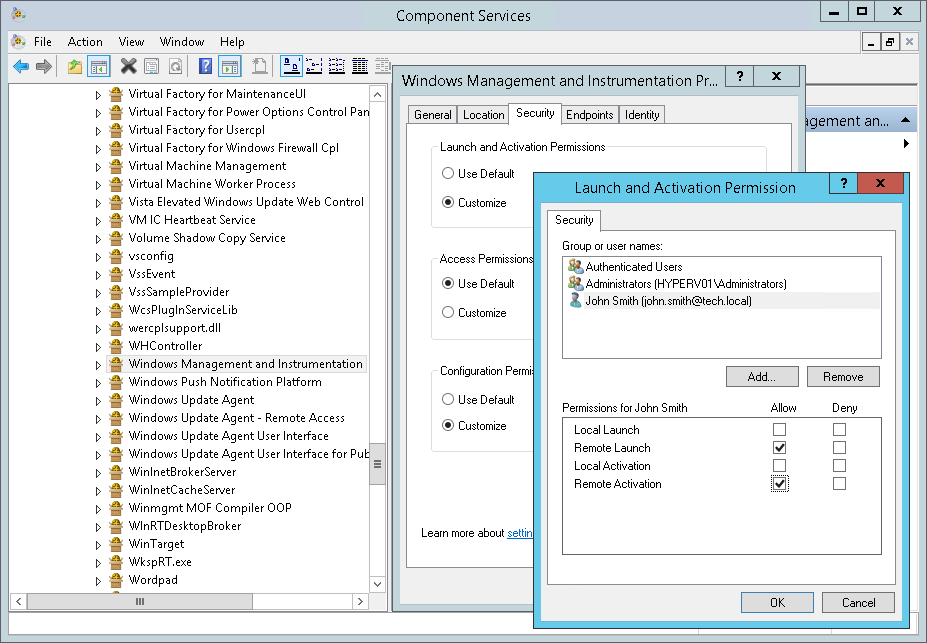Expand the Windows Update Agent tree item
927x643 pixels.
pyautogui.click(x=96, y=399)
